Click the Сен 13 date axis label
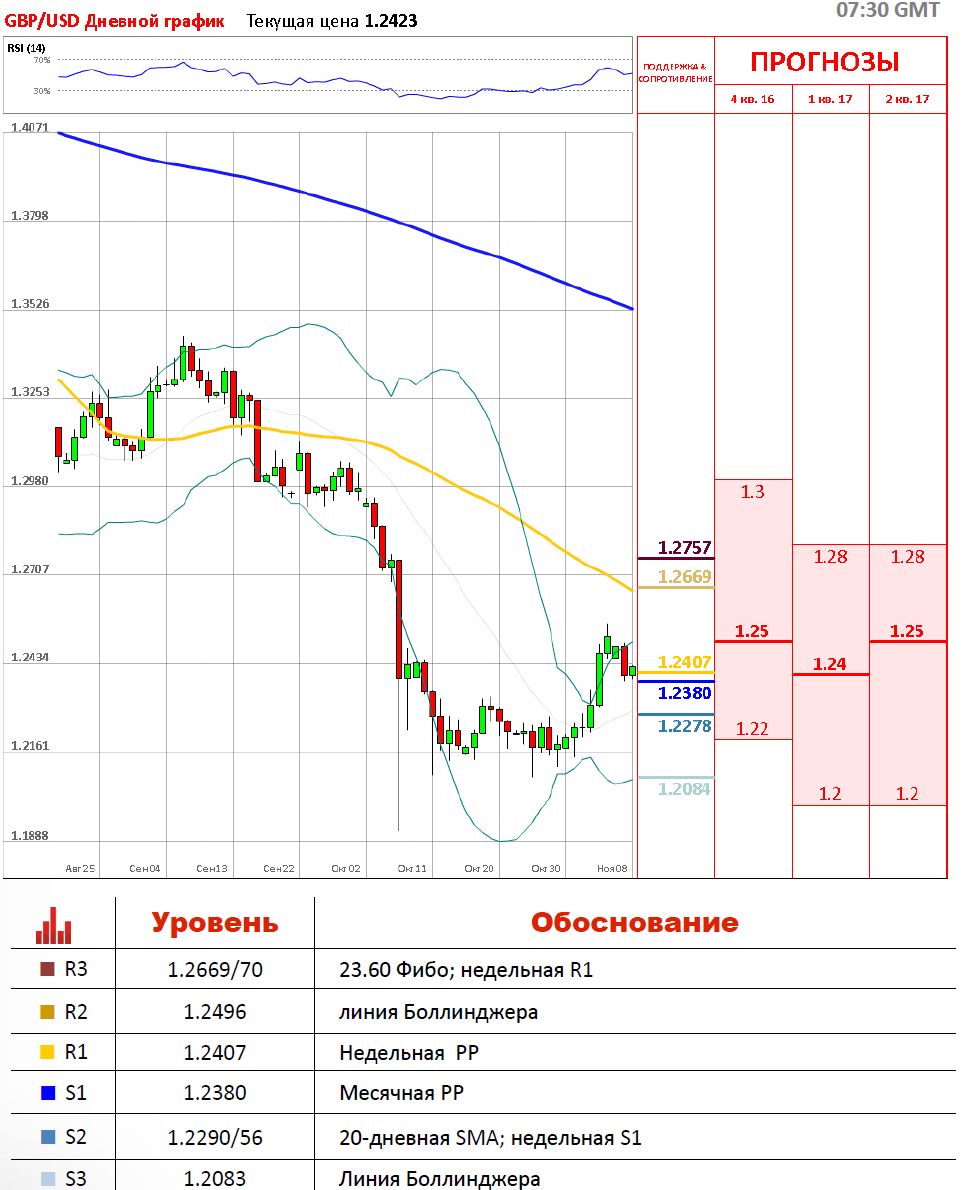The width and height of the screenshot is (966, 1190). [212, 868]
